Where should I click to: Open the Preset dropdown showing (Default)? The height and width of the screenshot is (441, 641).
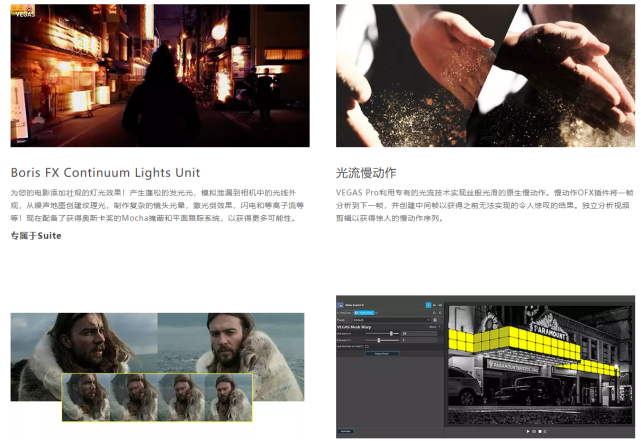392,320
